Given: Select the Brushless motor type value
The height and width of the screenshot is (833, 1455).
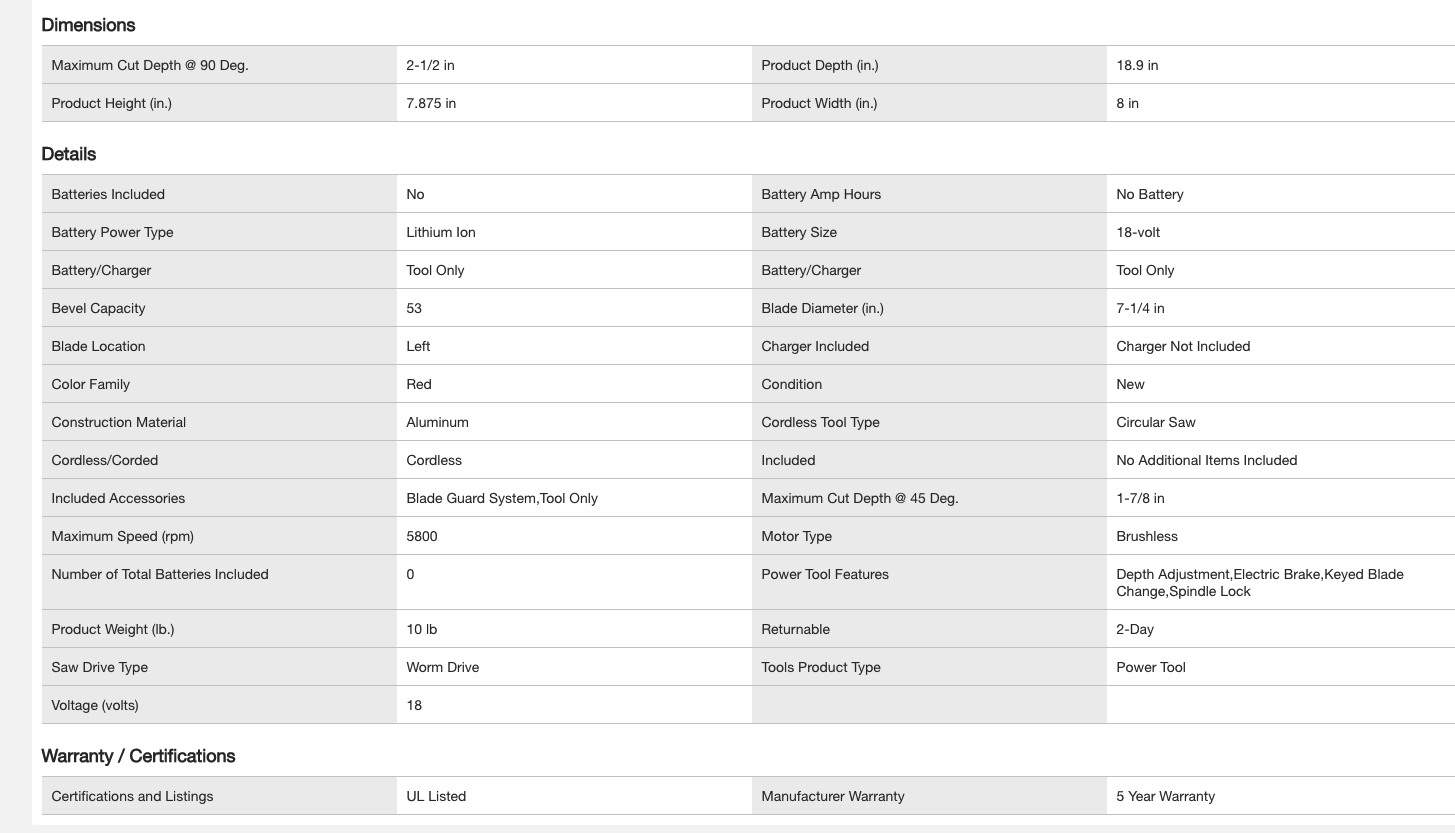Looking at the screenshot, I should tap(1147, 536).
